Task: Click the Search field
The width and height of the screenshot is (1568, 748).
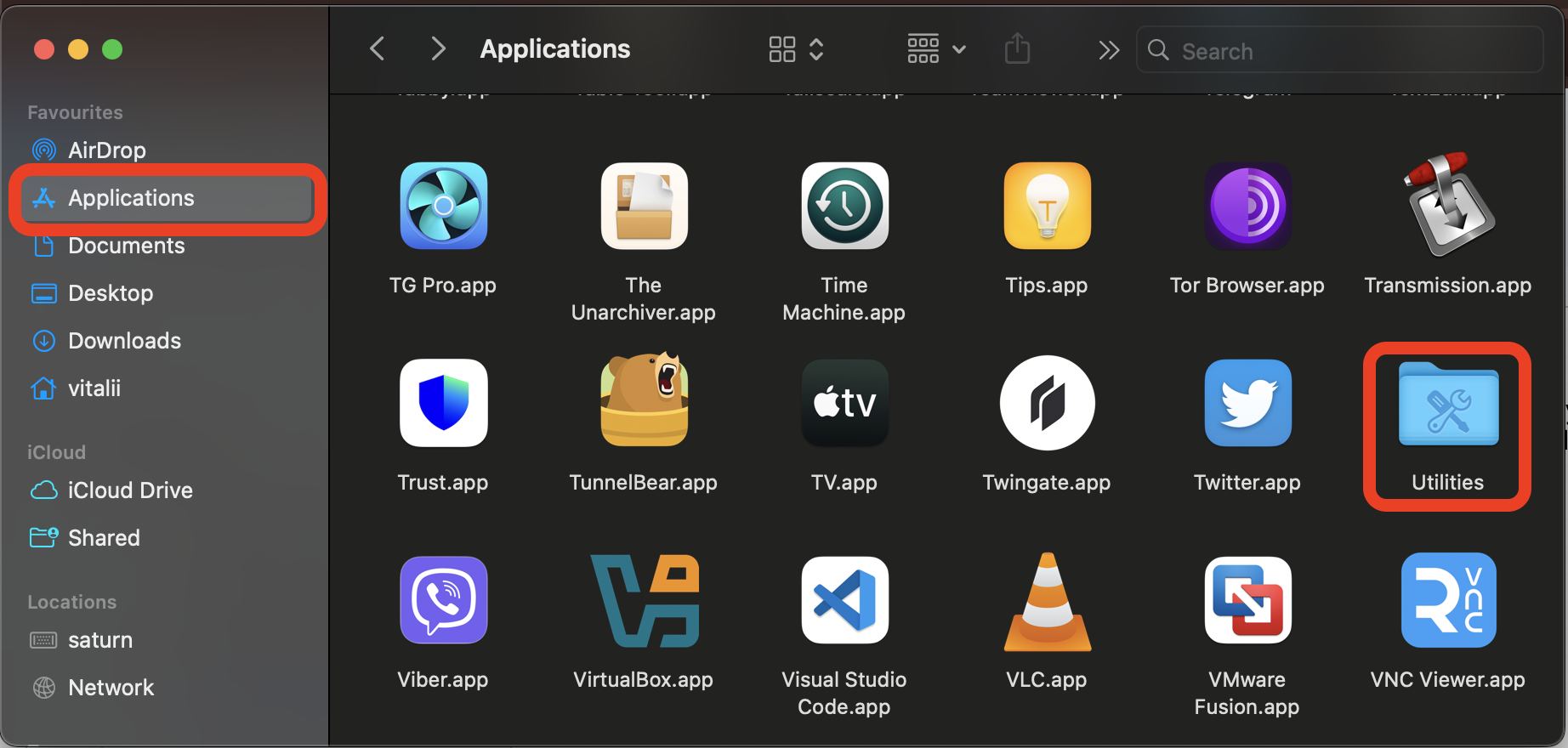Action: click(1339, 50)
